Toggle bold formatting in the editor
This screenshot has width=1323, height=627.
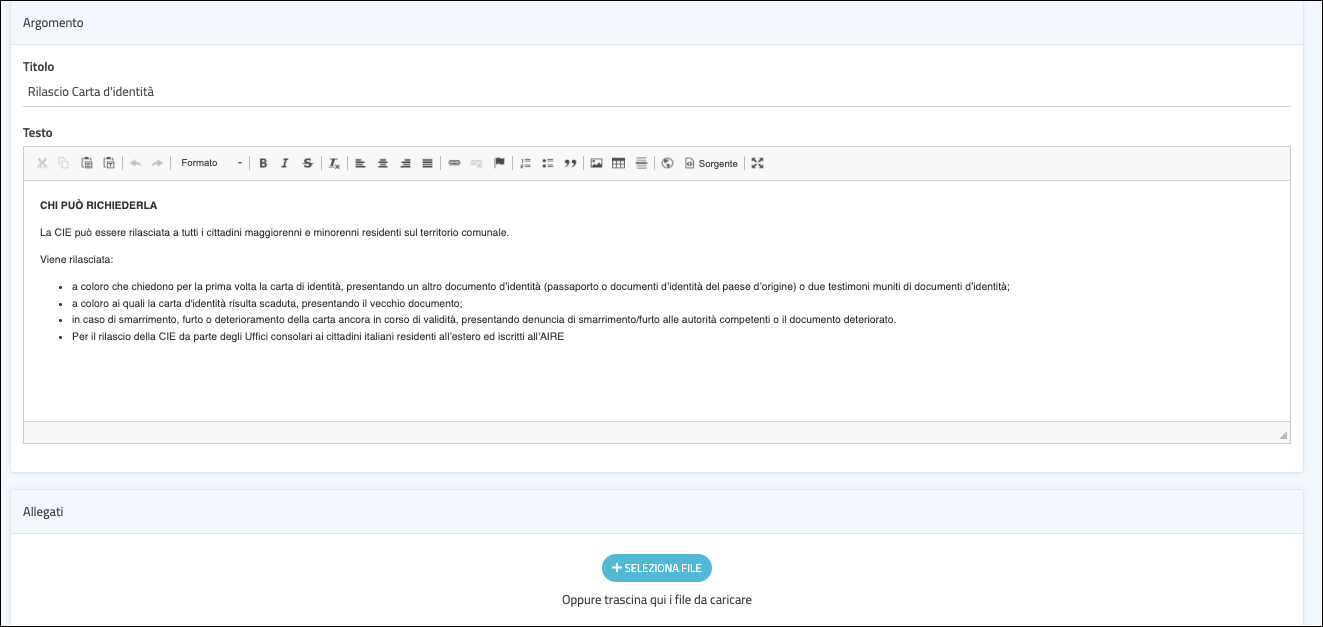coord(263,163)
